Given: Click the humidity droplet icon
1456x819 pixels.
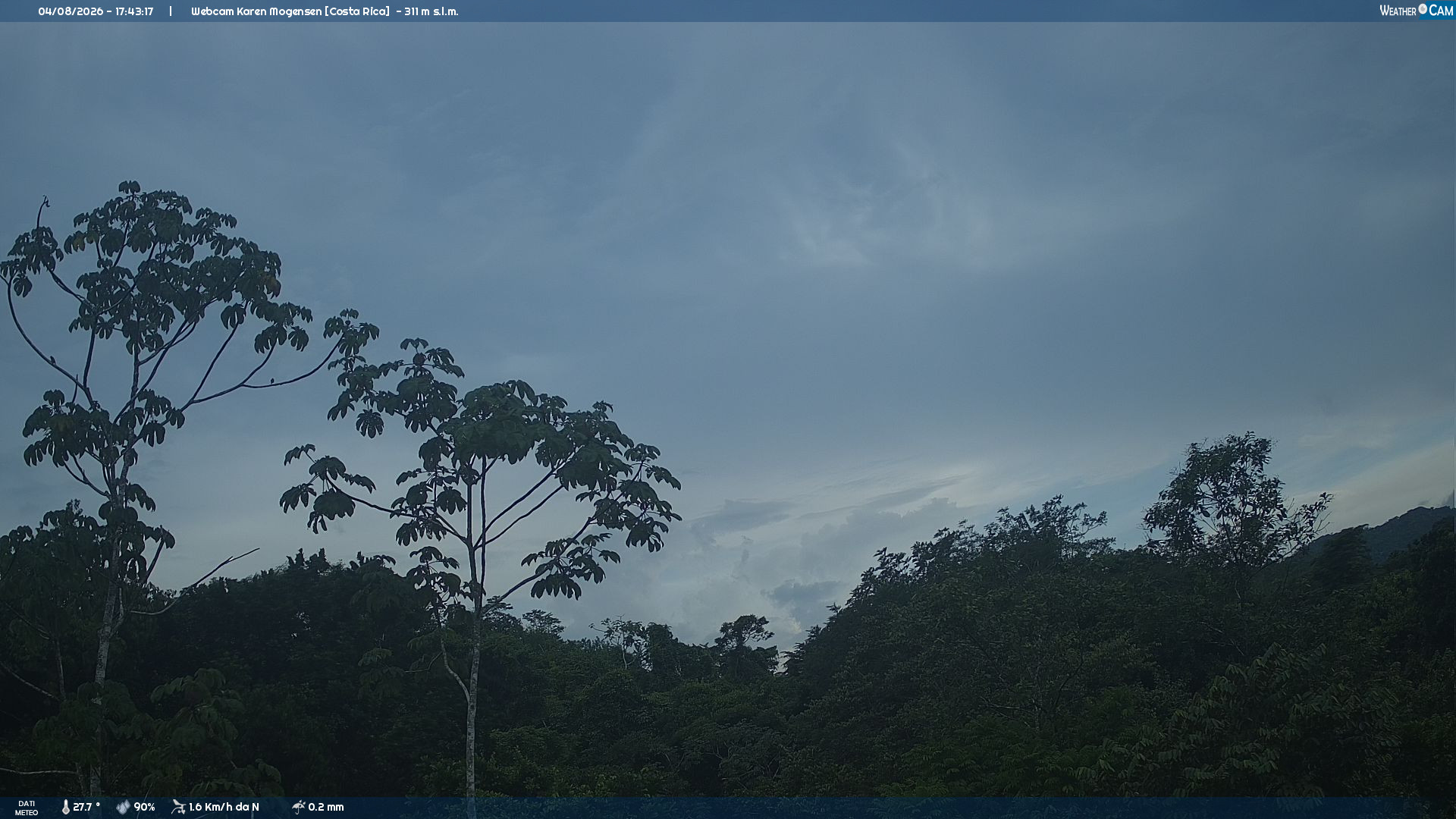Looking at the screenshot, I should pyautogui.click(x=123, y=807).
